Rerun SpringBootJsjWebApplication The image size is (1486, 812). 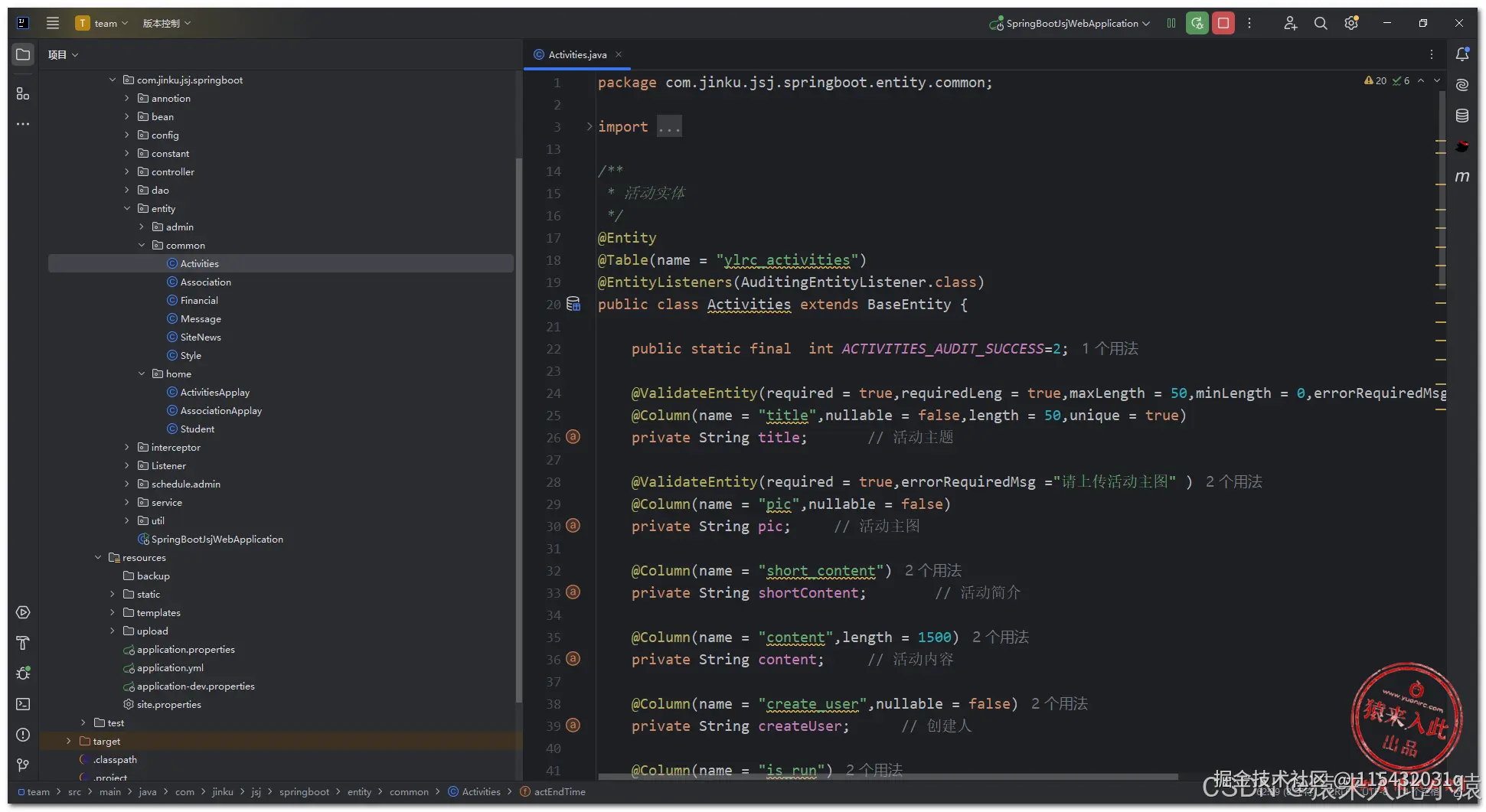click(x=1197, y=23)
